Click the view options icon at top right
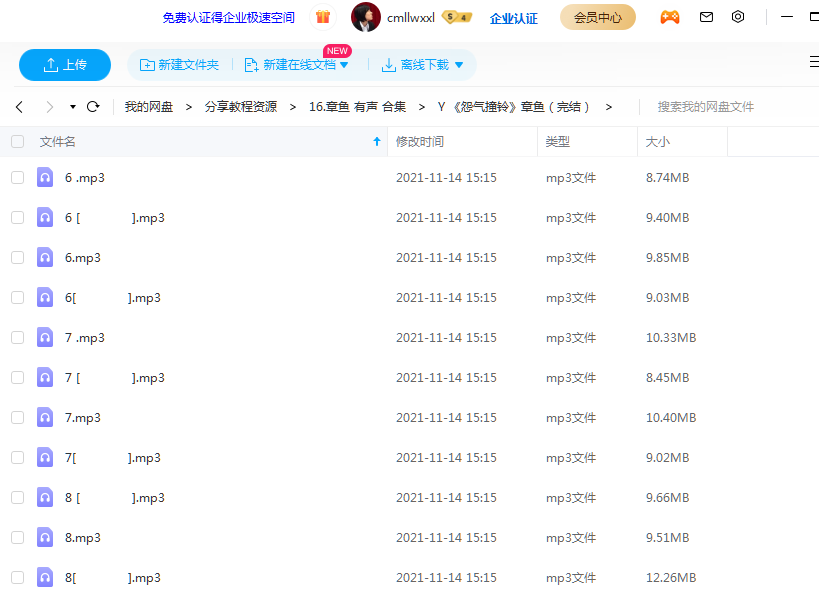Screen dimensions: 819x599 pyautogui.click(x=813, y=63)
